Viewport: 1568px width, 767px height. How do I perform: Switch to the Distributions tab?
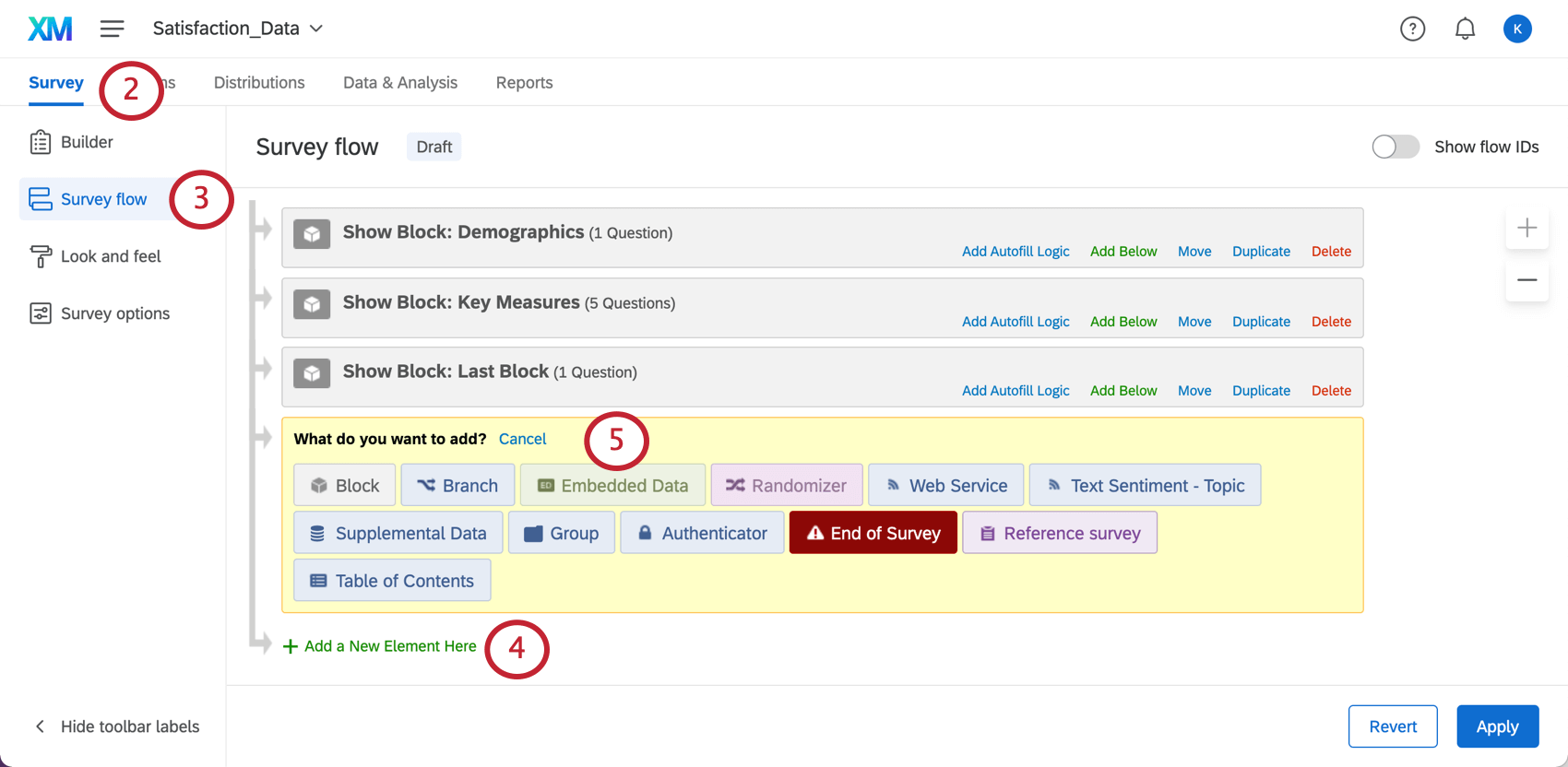coord(259,82)
